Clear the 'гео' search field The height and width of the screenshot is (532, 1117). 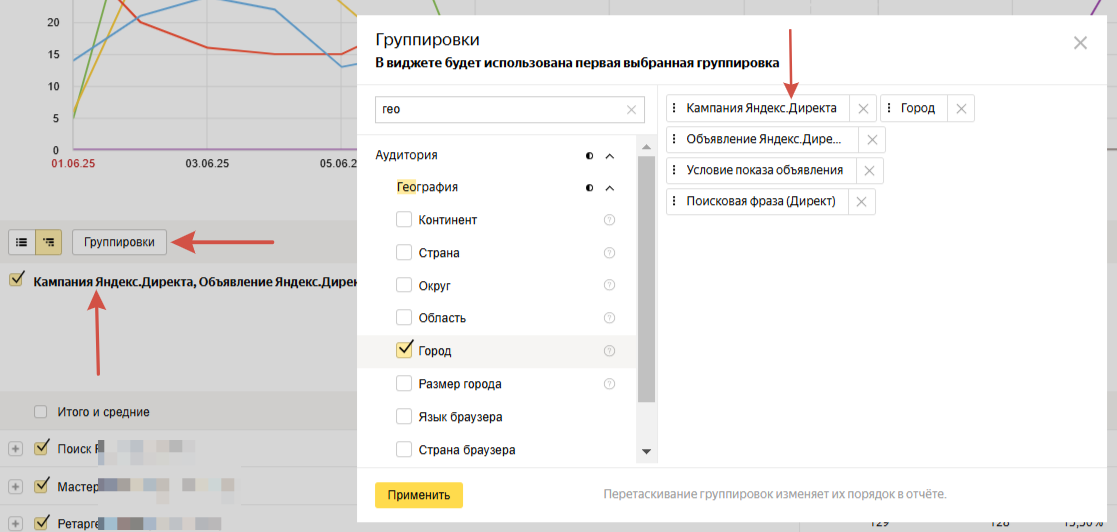pyautogui.click(x=631, y=110)
